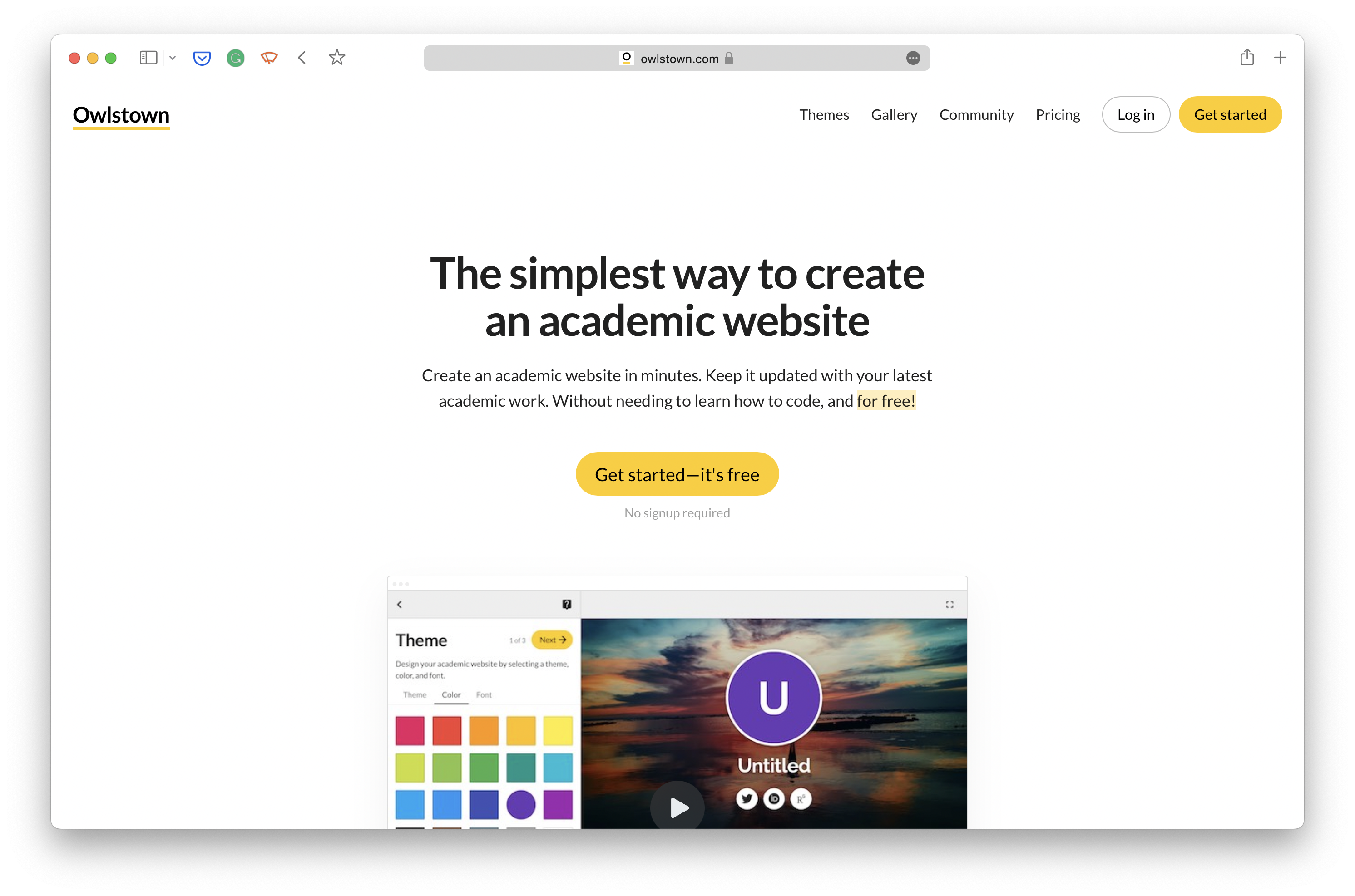This screenshot has width=1355, height=896.
Task: Click the orange extension icon in toolbar
Action: pyautogui.click(x=269, y=58)
